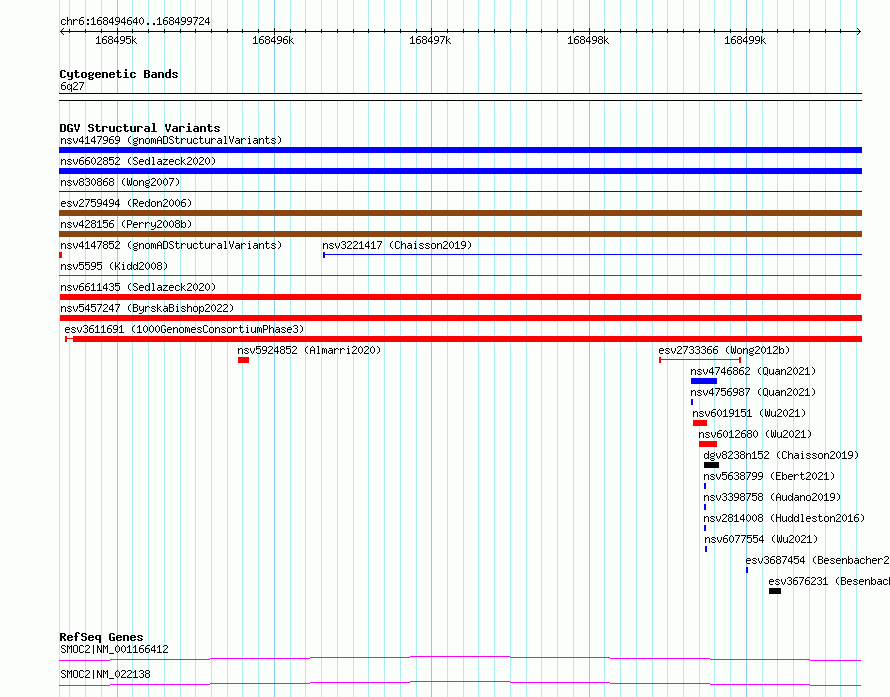Screen dimensions: 890x697
Task: Click the 168497k ruler tick label
Action: pyautogui.click(x=430, y=40)
